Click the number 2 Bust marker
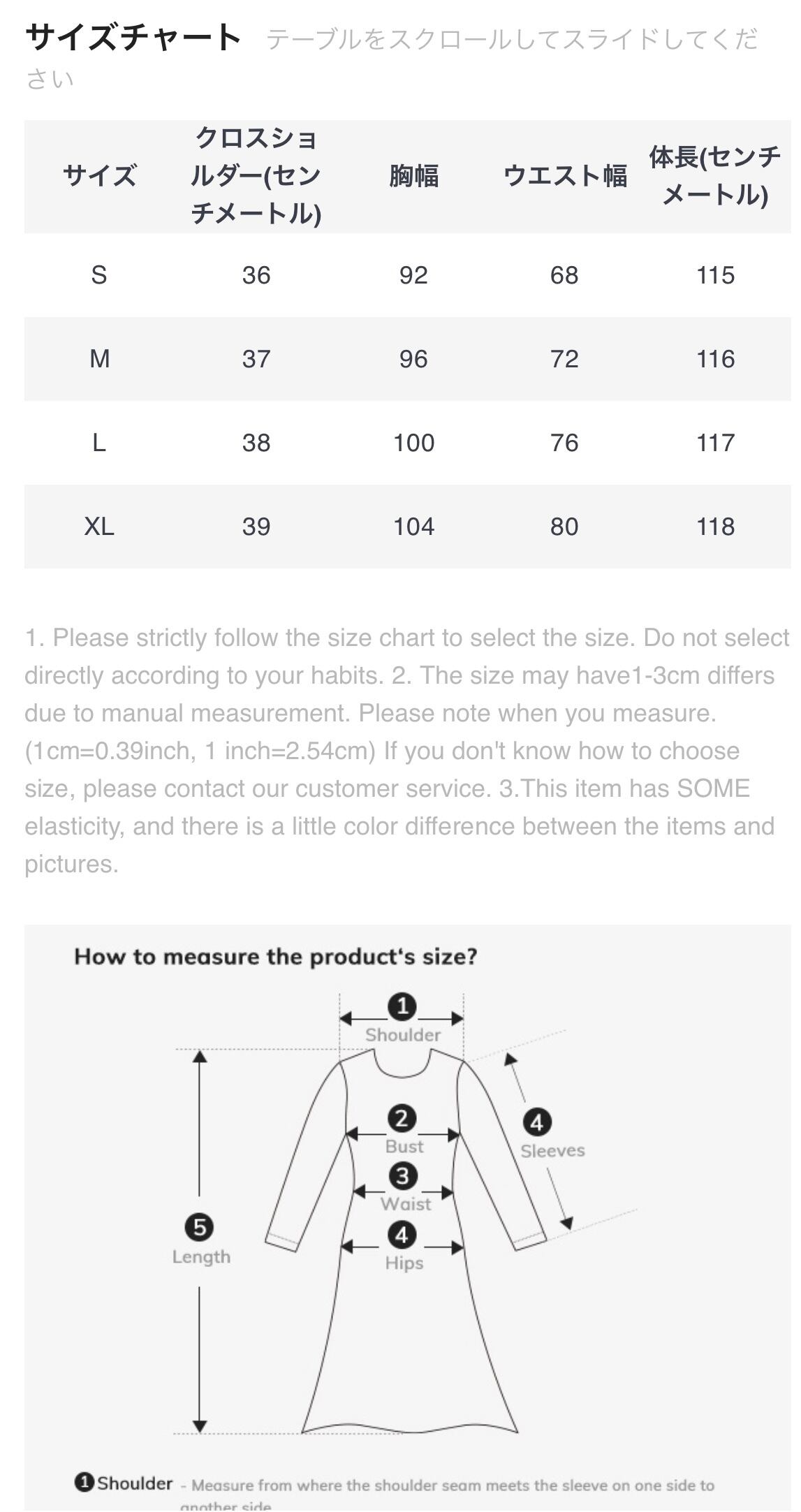Image resolution: width=801 pixels, height=1512 pixels. pos(402,1118)
